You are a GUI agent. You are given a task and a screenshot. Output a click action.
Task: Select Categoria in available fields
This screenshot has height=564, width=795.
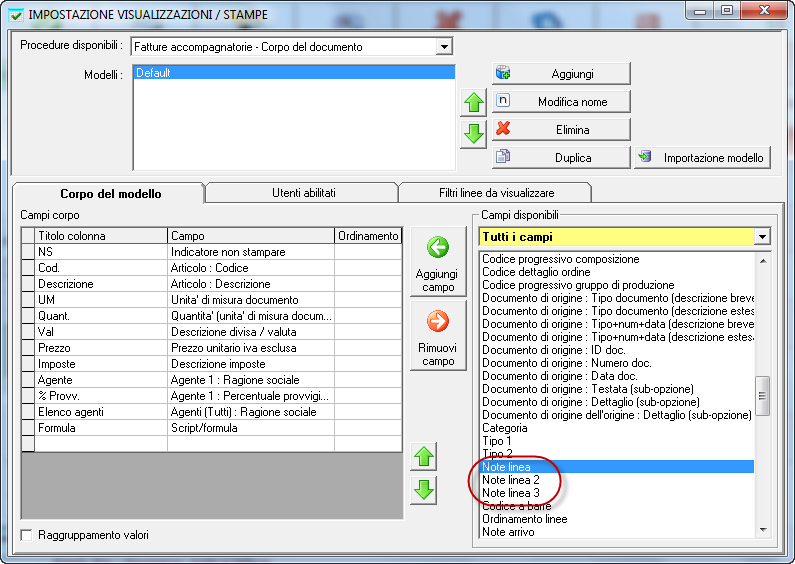point(617,428)
